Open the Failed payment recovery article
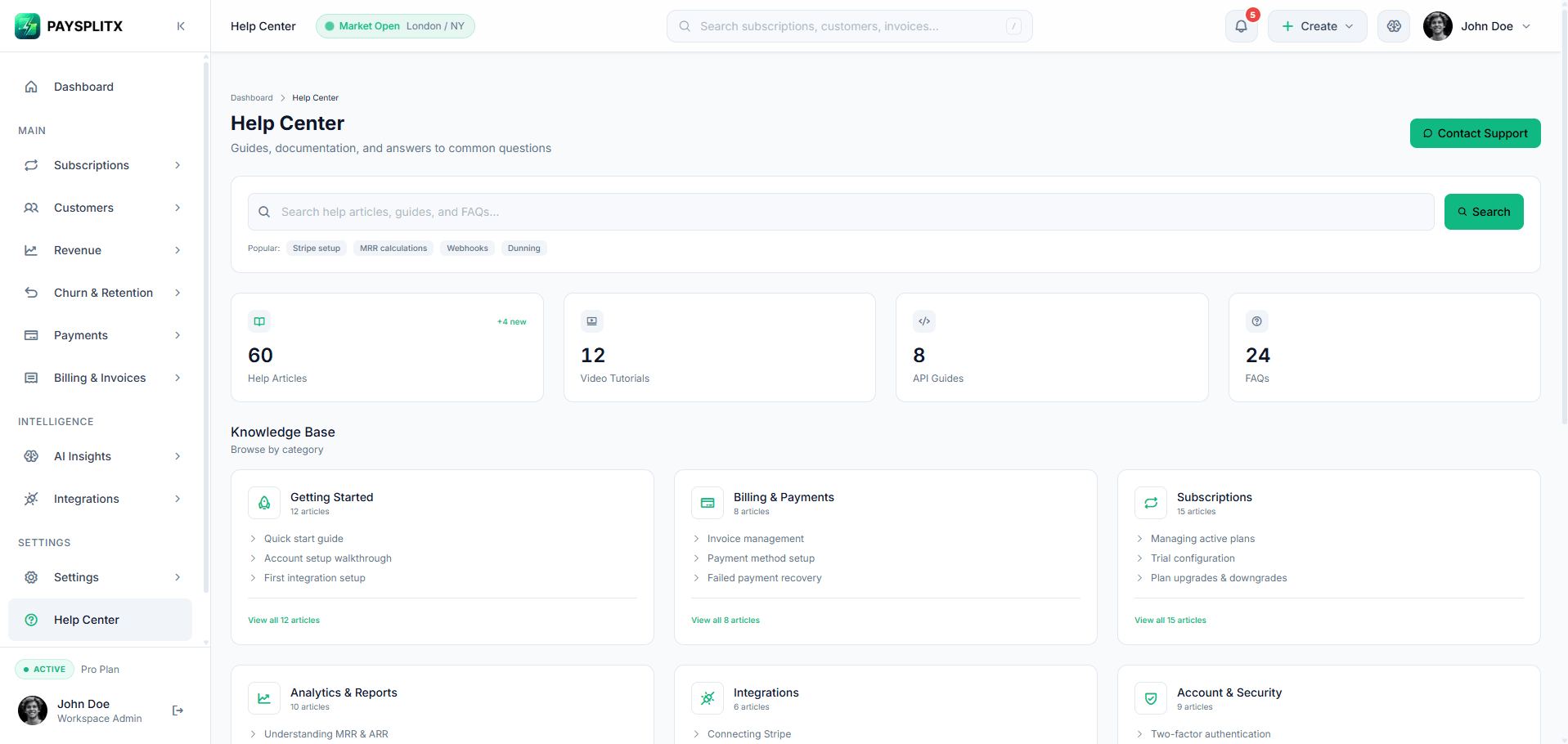Image resolution: width=1568 pixels, height=744 pixels. coord(765,578)
